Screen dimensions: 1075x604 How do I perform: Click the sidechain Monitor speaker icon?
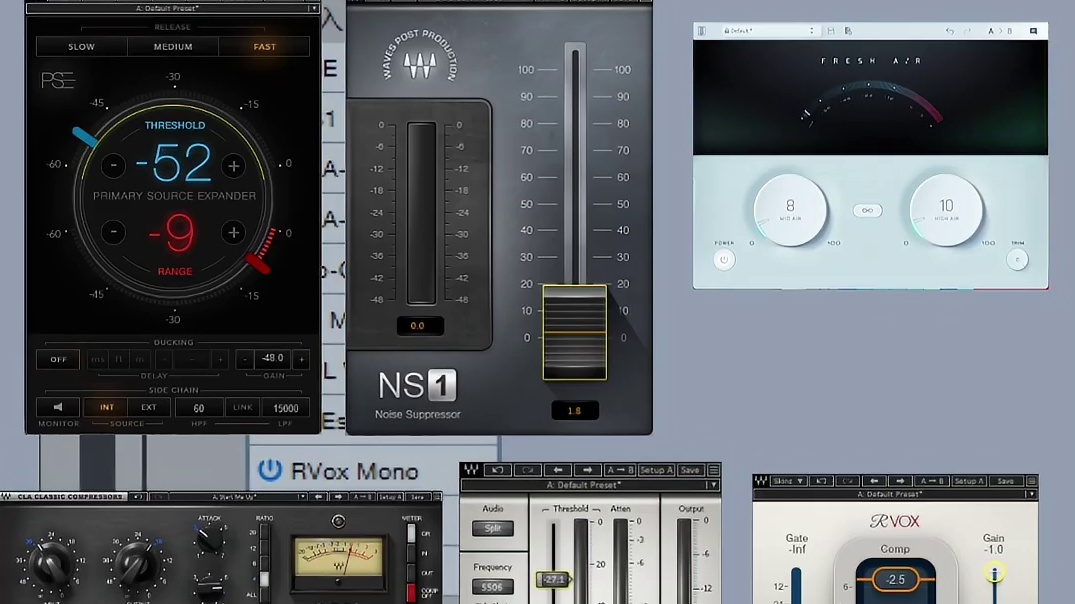(x=58, y=408)
